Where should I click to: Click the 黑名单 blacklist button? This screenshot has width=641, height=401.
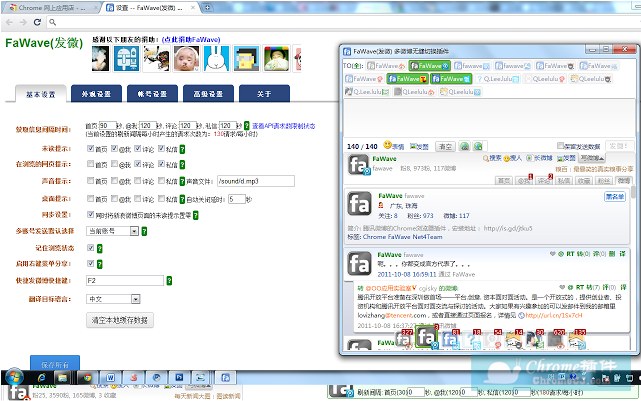615,197
